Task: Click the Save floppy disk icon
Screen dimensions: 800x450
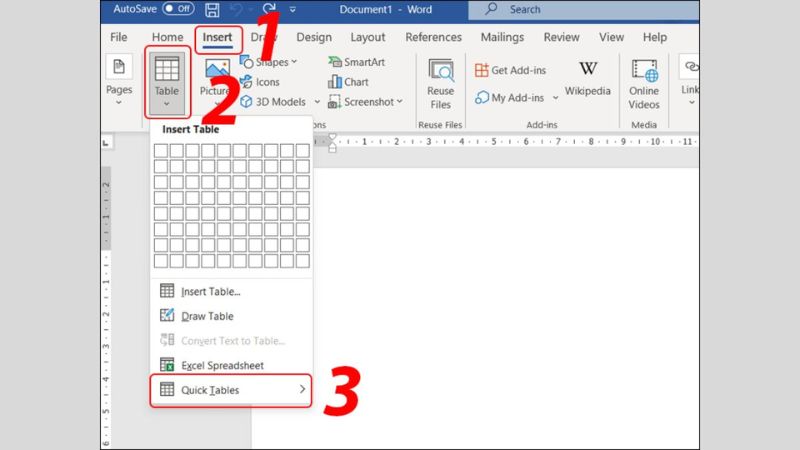Action: (212, 9)
